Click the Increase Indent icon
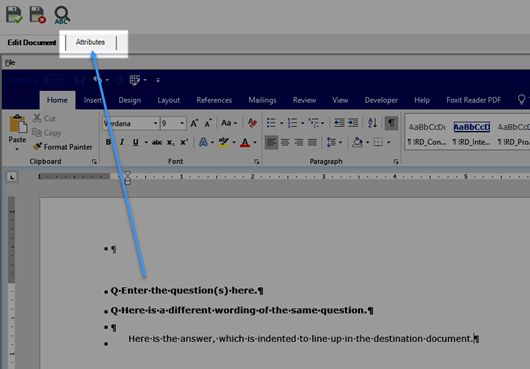Screen dimensions: 530x369 coord(353,123)
